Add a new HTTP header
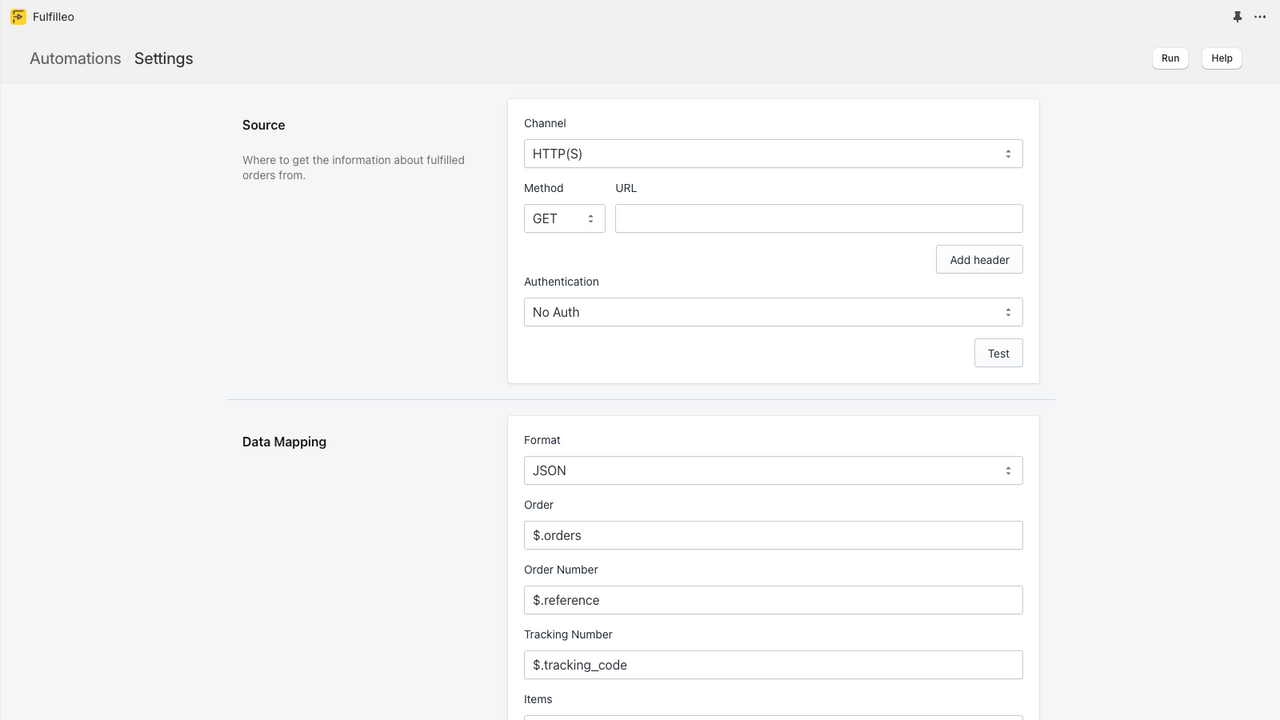The image size is (1280, 720). tap(979, 259)
